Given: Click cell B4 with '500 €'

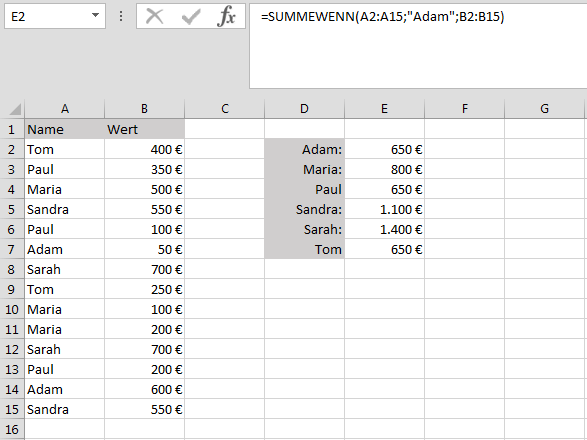Looking at the screenshot, I should click(145, 189).
